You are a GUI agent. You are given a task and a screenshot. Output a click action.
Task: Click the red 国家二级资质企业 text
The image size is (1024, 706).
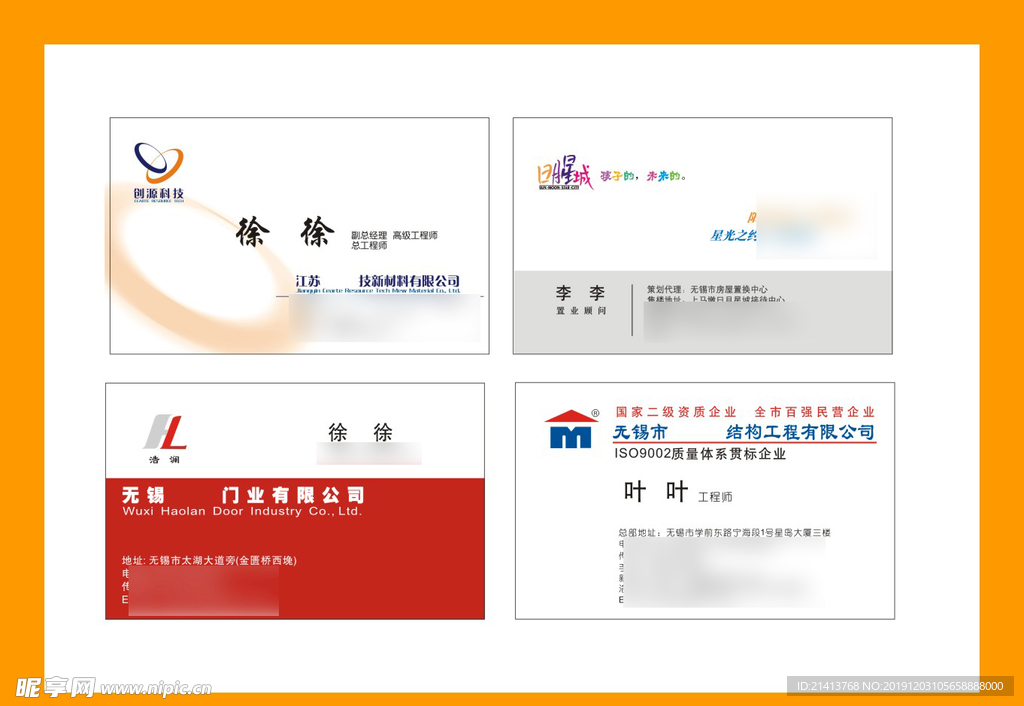pyautogui.click(x=676, y=412)
